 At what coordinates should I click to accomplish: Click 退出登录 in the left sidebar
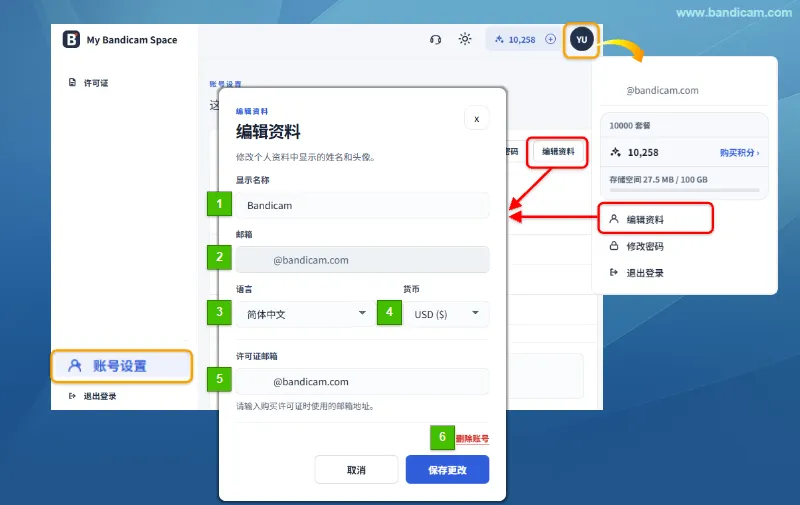click(99, 396)
